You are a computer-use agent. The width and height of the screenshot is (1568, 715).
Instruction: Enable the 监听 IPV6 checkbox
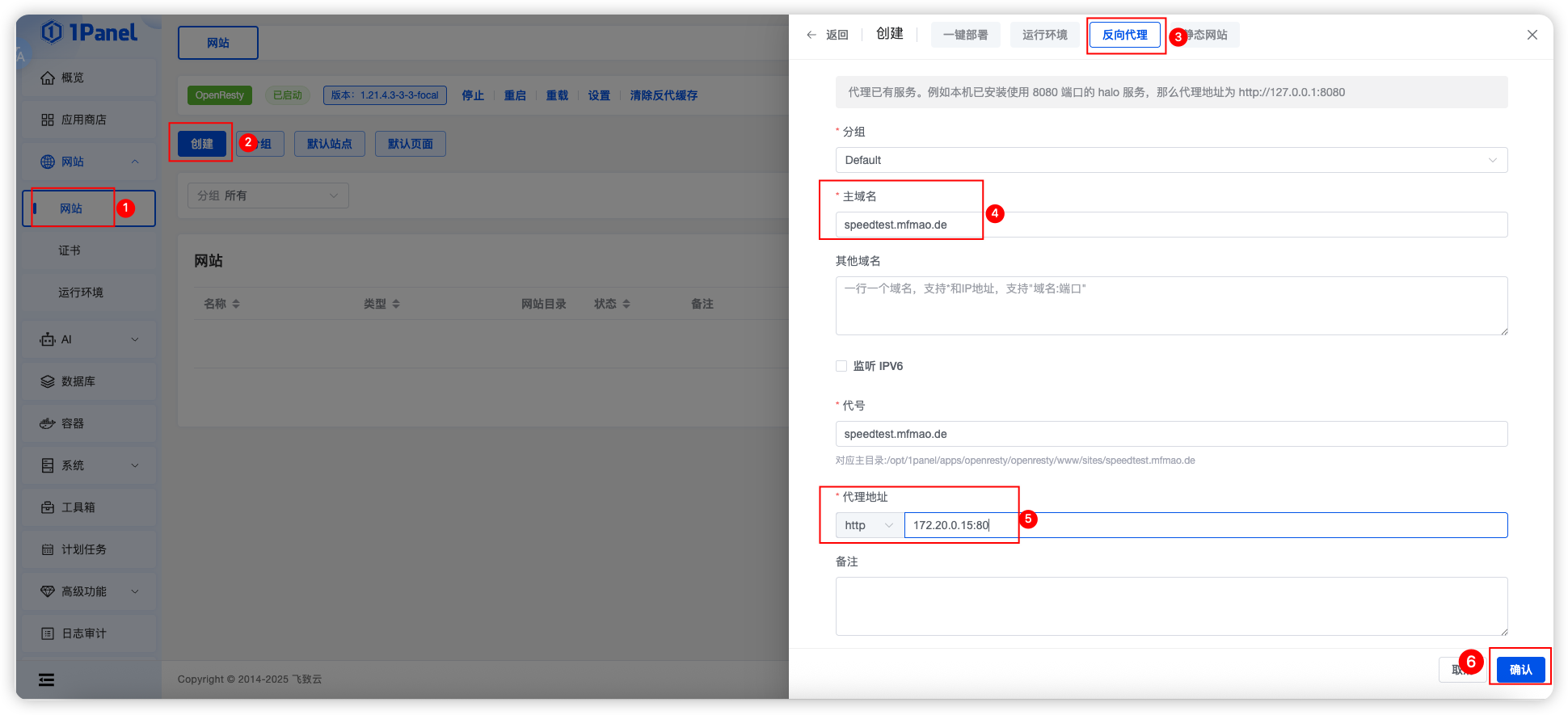click(841, 366)
